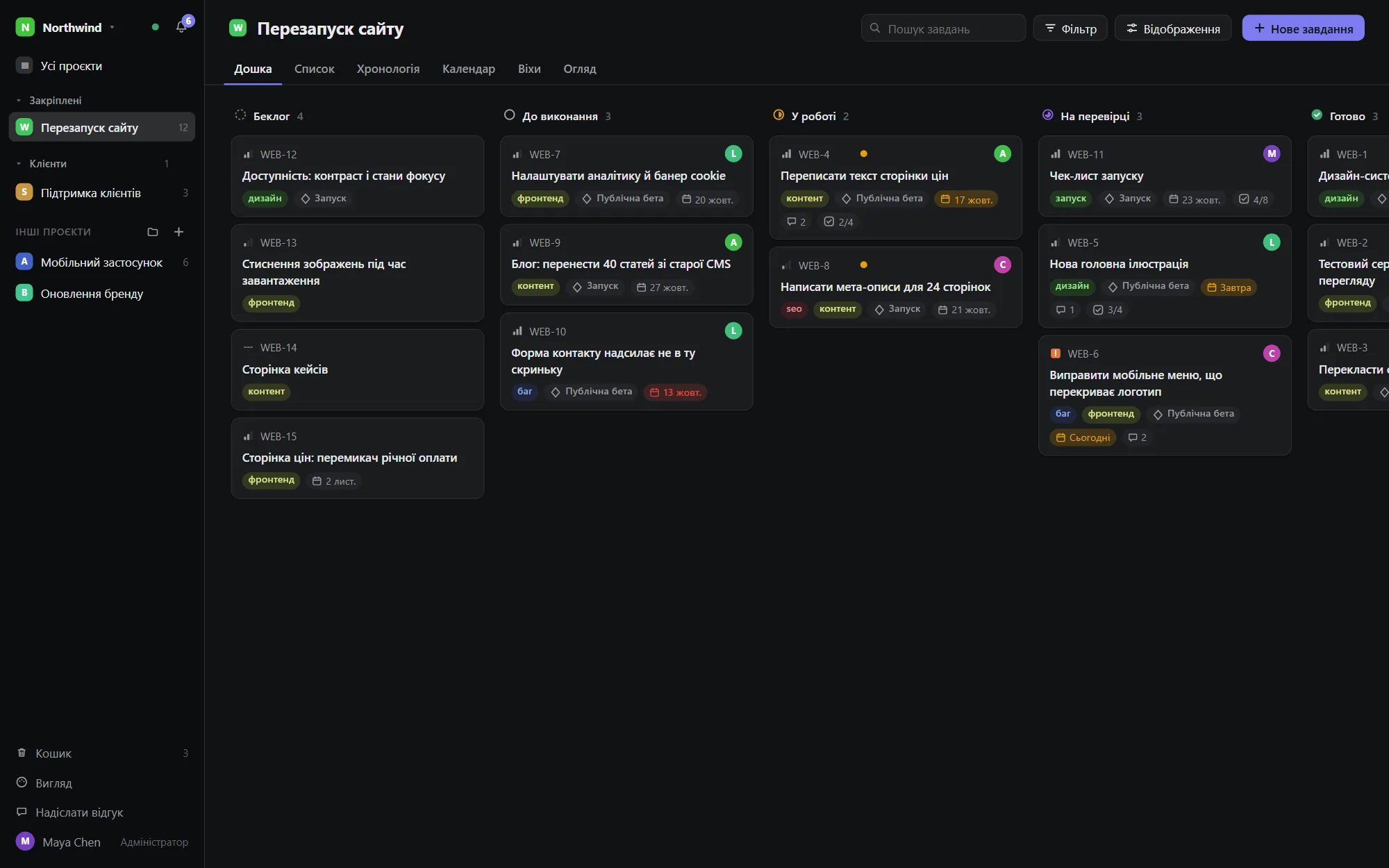
Task: Click the Беклог column status icon
Action: (240, 115)
